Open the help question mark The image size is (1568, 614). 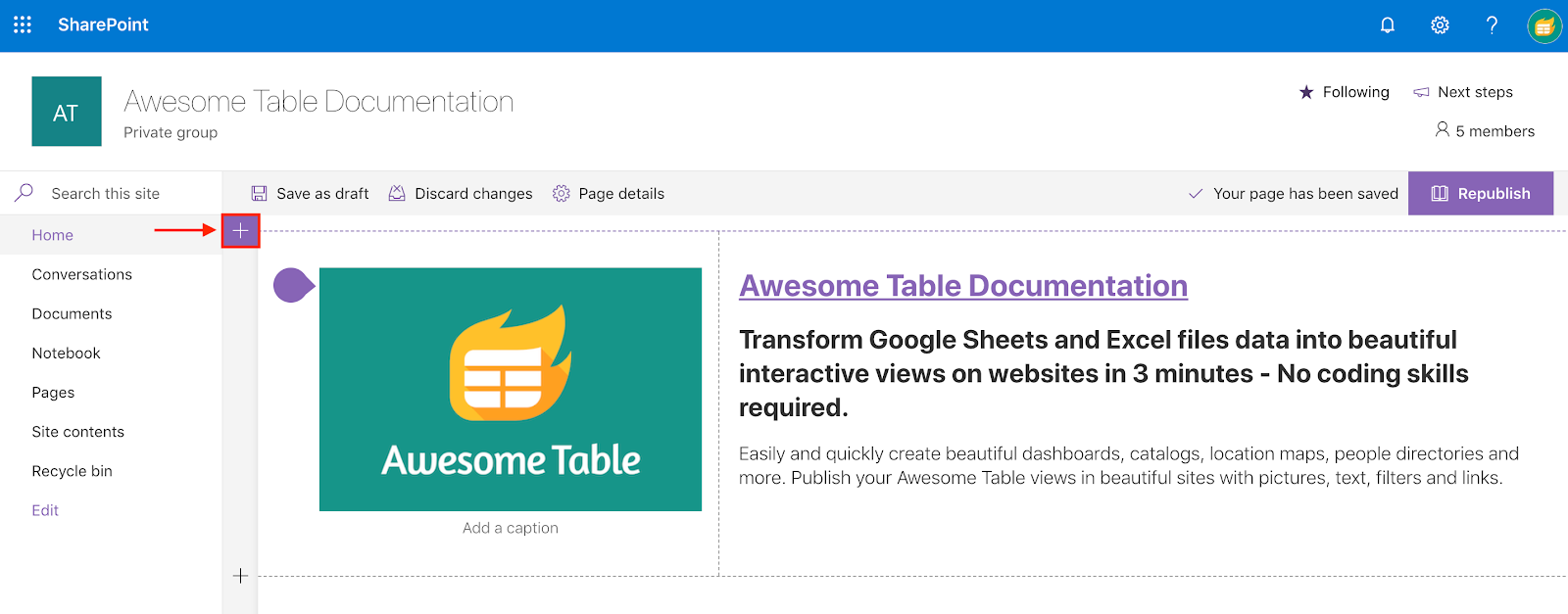[1492, 25]
